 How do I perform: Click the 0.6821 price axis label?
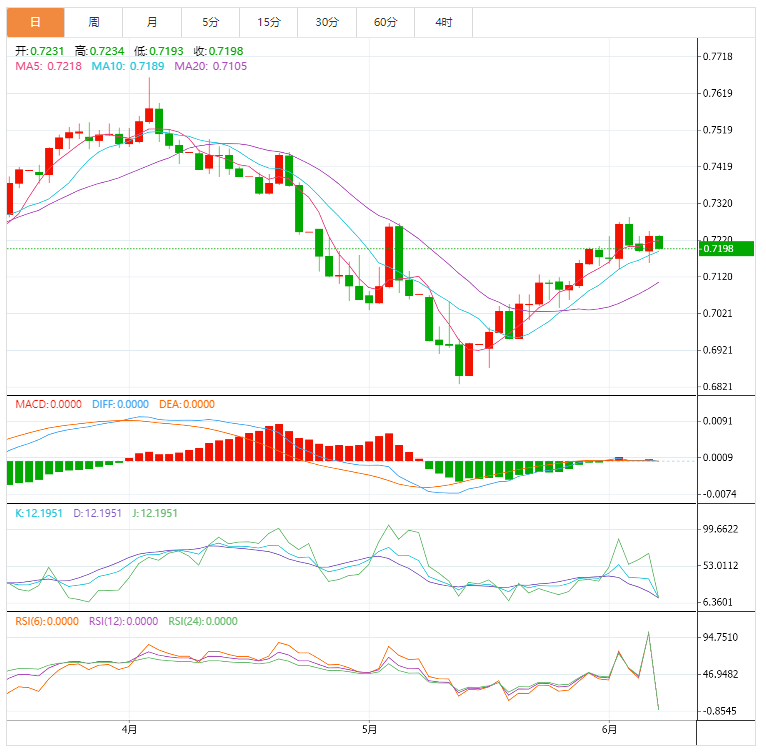tap(717, 387)
